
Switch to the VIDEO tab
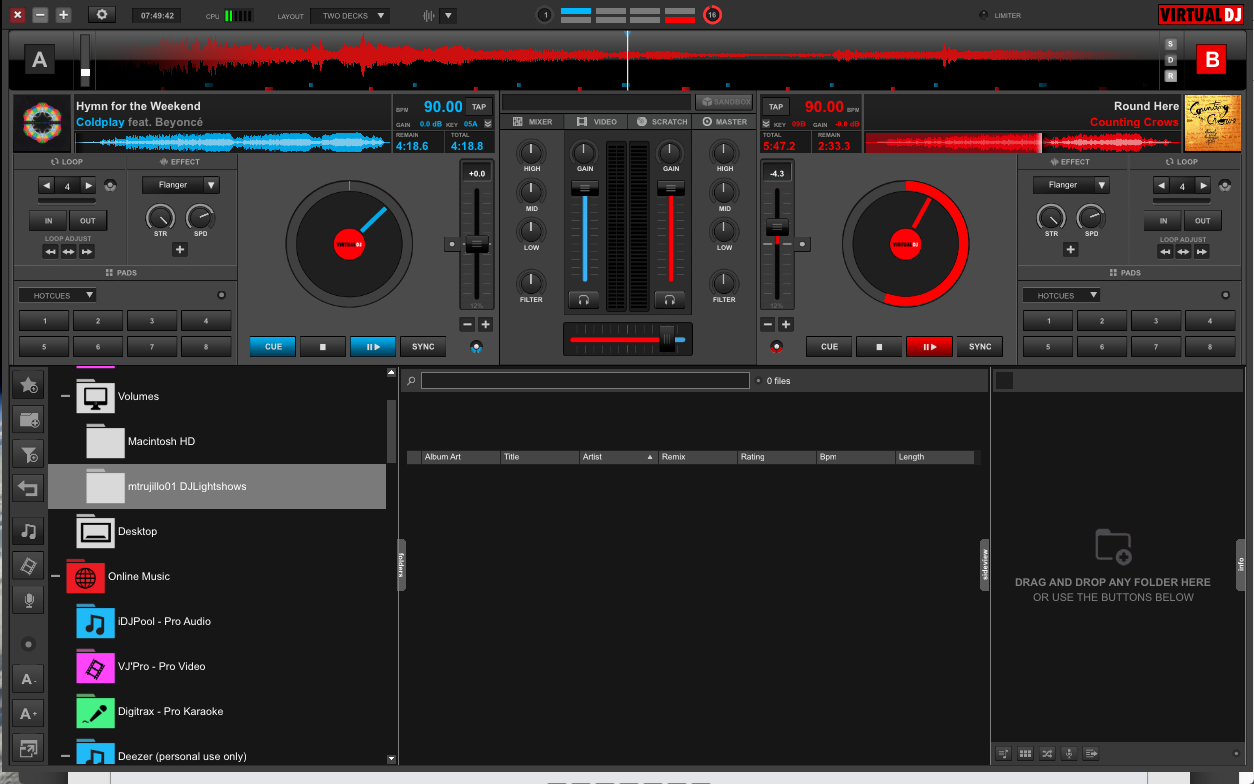[x=596, y=122]
